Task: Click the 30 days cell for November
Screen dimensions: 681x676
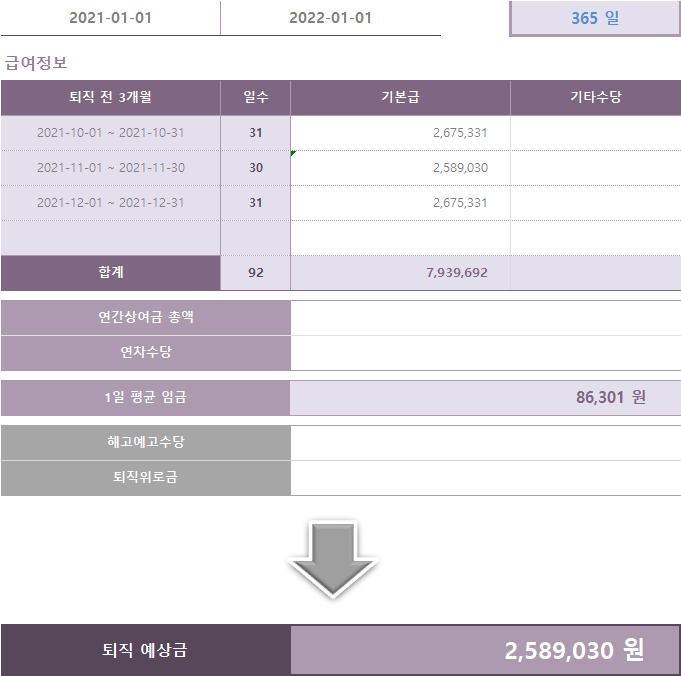Action: pyautogui.click(x=256, y=168)
